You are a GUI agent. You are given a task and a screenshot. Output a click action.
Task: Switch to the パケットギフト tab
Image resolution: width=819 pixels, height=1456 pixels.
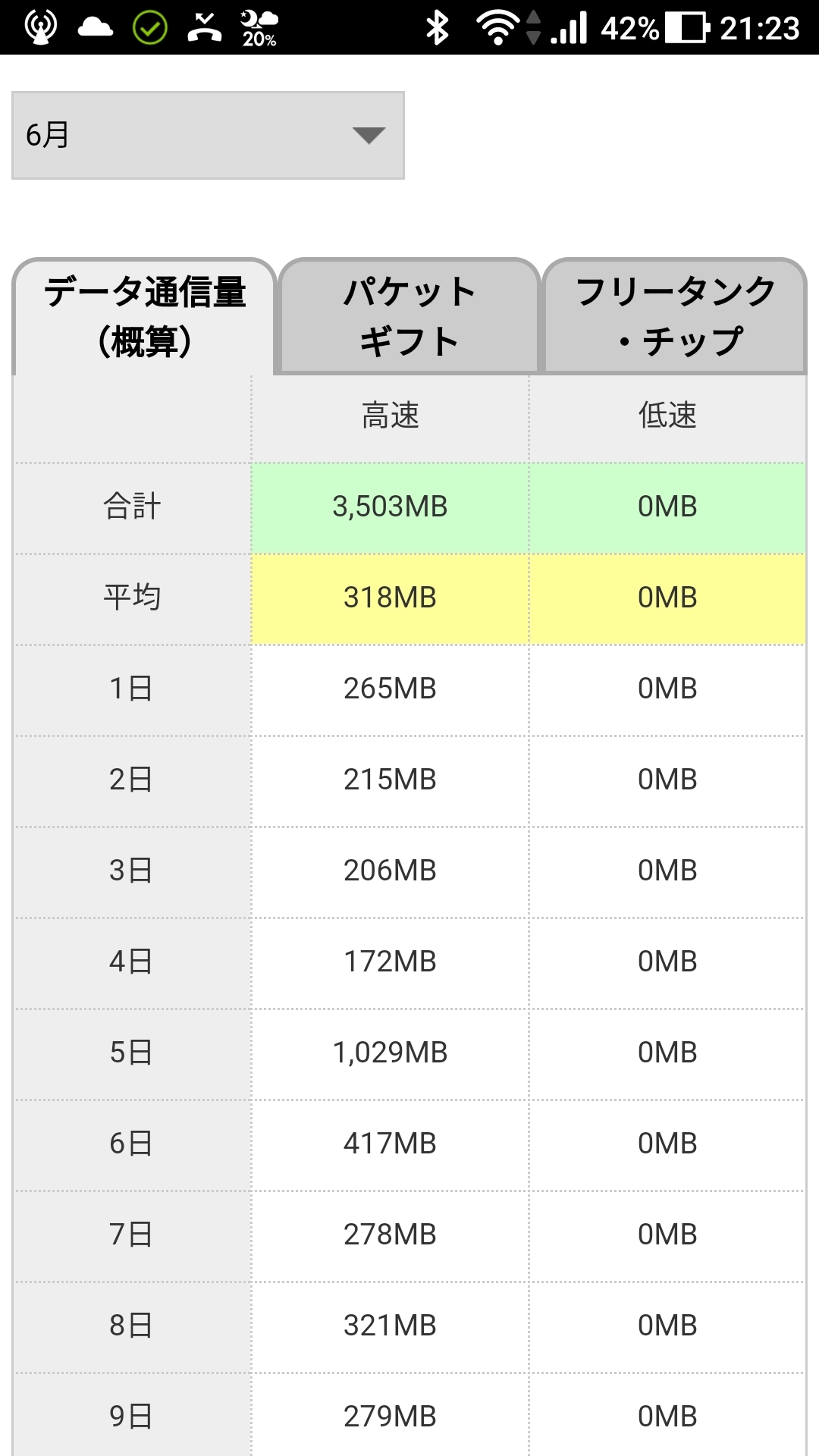pyautogui.click(x=409, y=317)
